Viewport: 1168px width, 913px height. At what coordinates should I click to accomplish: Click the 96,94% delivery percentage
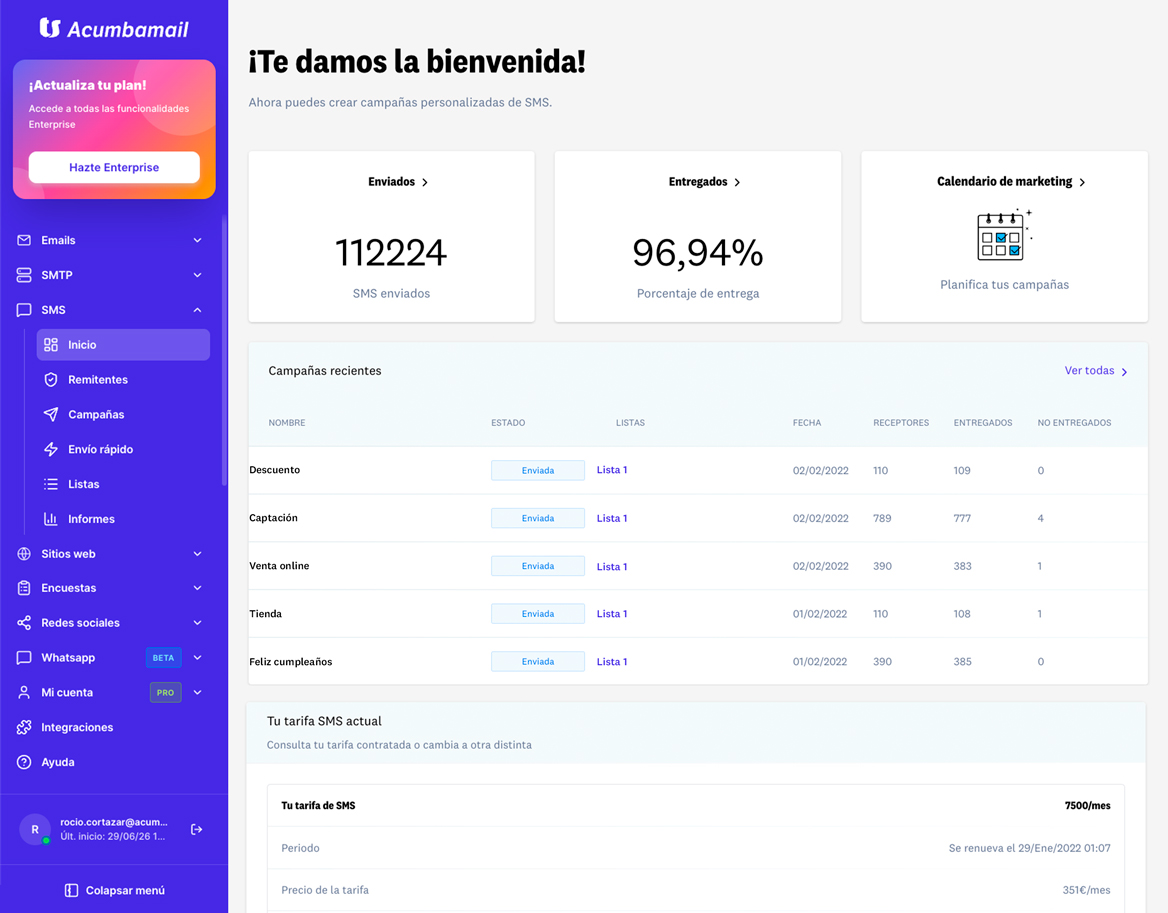tap(698, 253)
